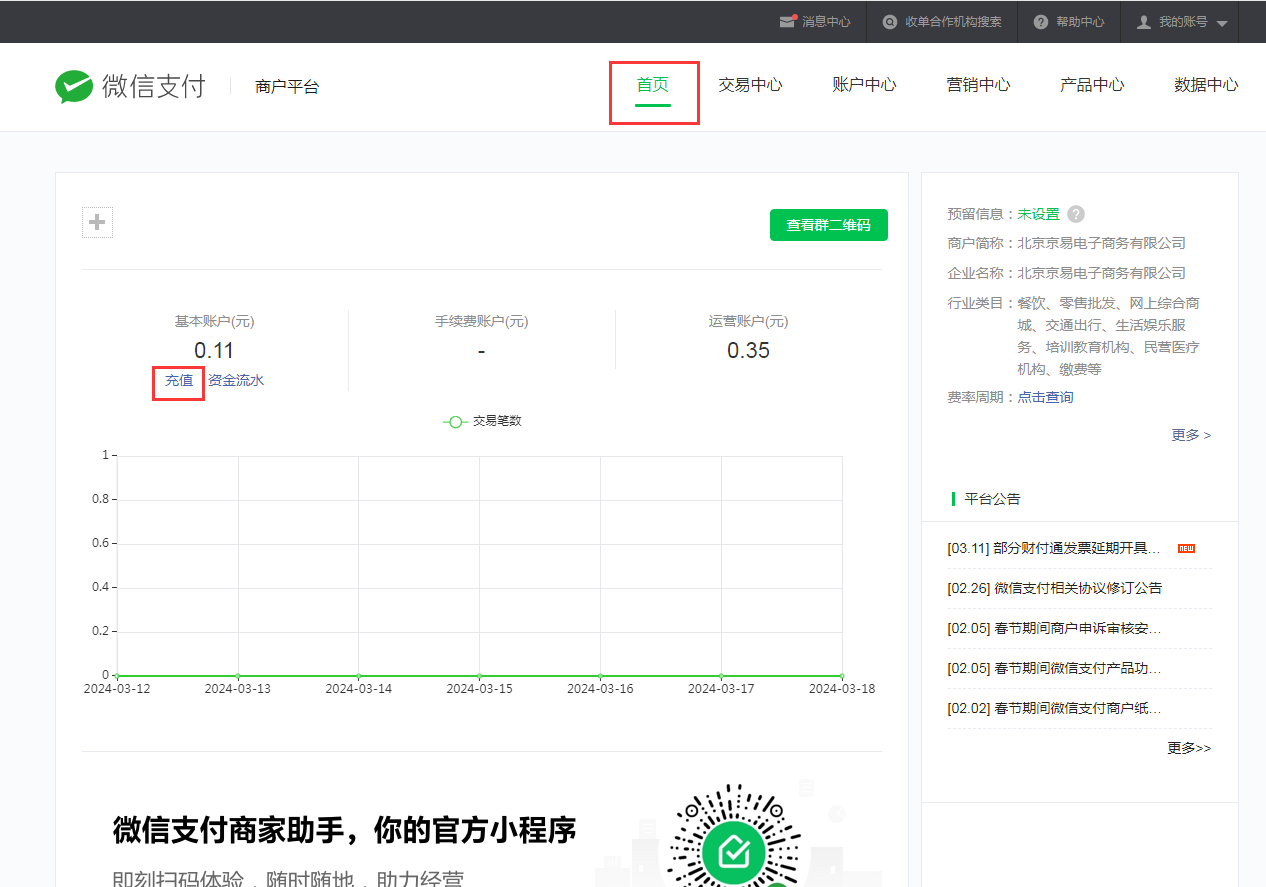Screen dimensions: 1266x887
Task: Go to the 营销中心 tab
Action: [x=978, y=85]
